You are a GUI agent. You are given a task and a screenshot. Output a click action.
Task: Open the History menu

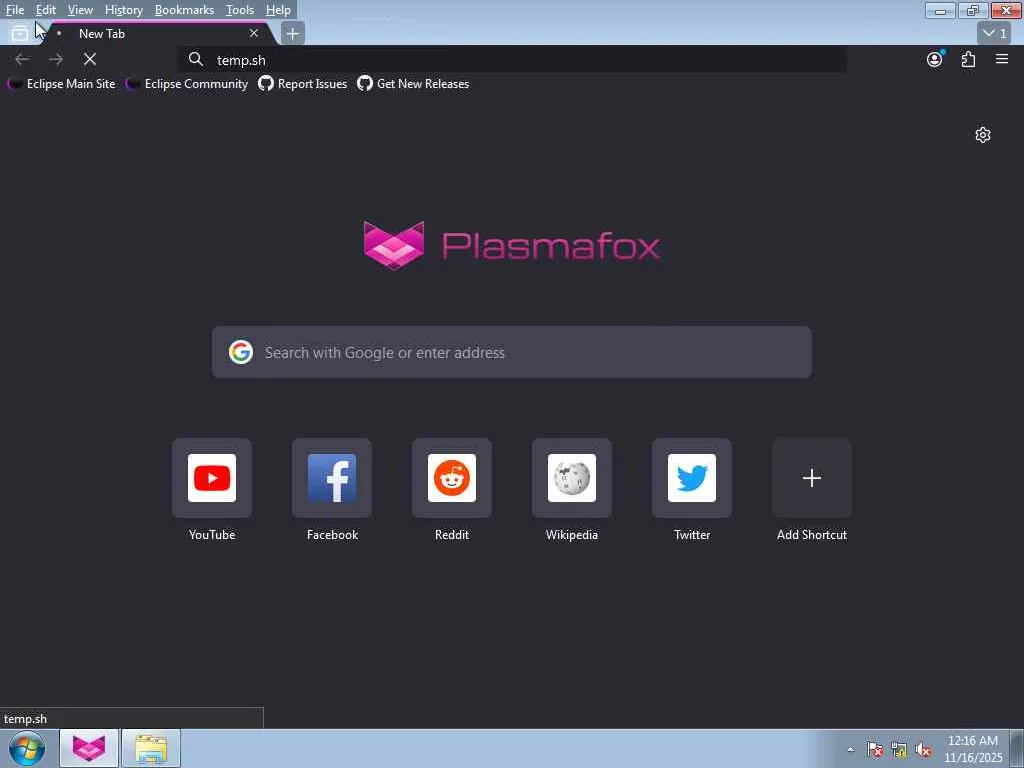(x=123, y=10)
